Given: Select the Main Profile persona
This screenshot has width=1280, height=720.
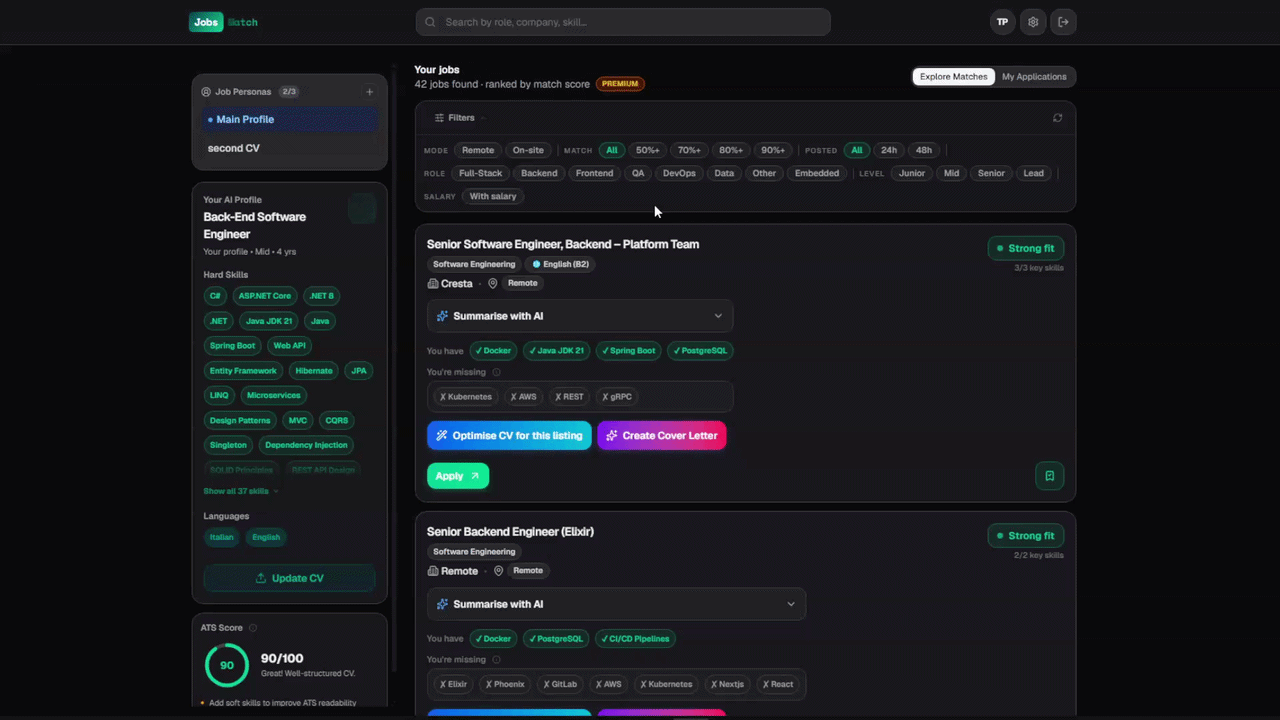Looking at the screenshot, I should click(290, 120).
